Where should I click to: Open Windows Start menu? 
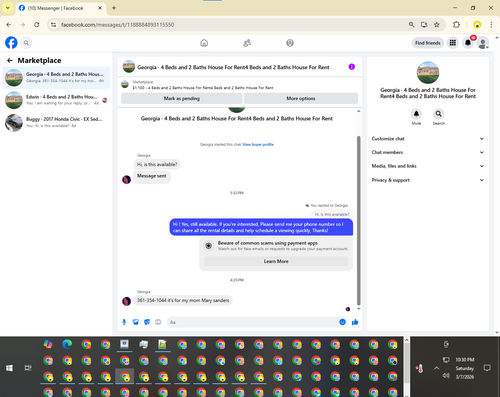pos(9,368)
